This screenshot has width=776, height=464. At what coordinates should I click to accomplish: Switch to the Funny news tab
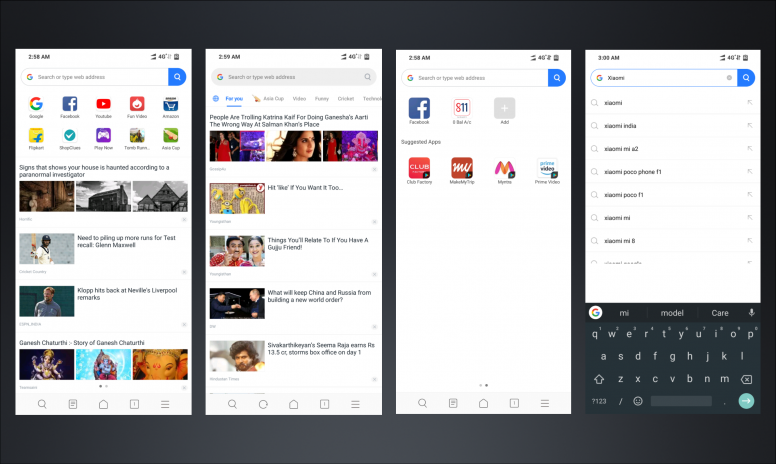322,98
